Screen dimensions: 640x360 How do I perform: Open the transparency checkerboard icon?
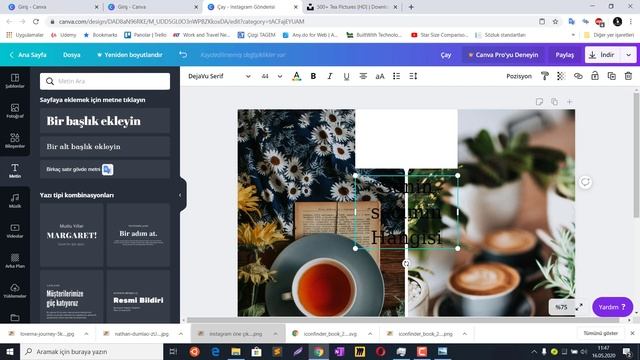point(561,76)
